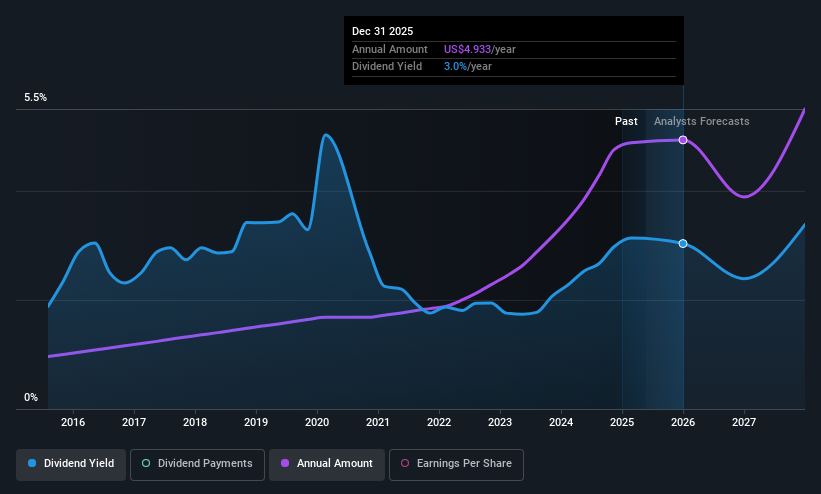Click the 2019 x-axis label
The height and width of the screenshot is (494, 821).
click(256, 422)
